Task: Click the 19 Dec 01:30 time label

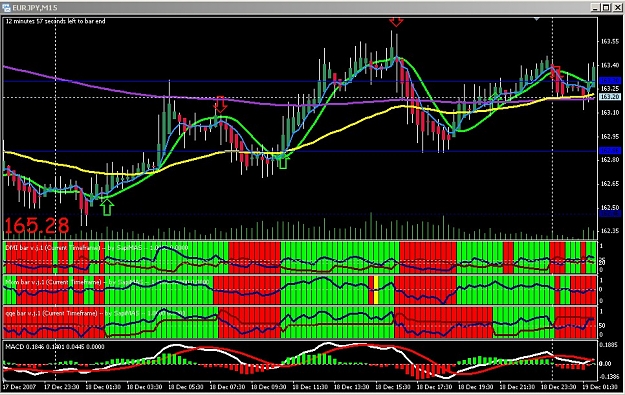Action: click(x=600, y=387)
